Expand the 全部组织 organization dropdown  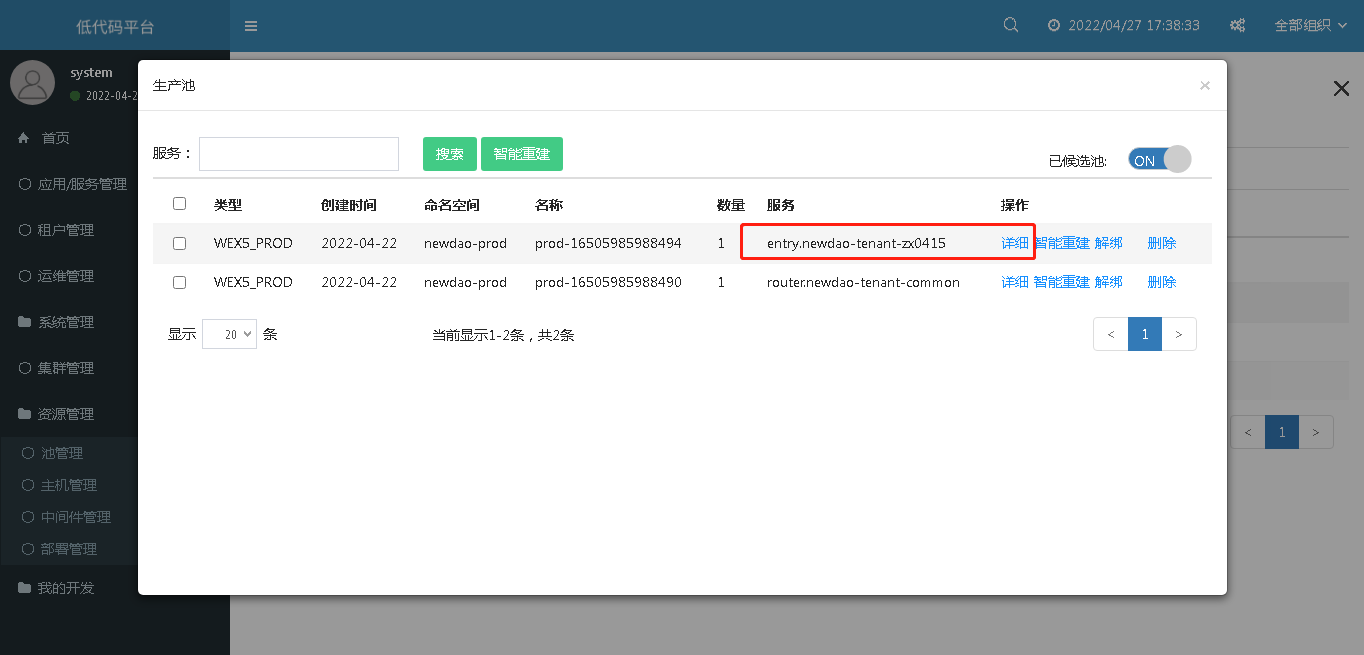click(1309, 26)
